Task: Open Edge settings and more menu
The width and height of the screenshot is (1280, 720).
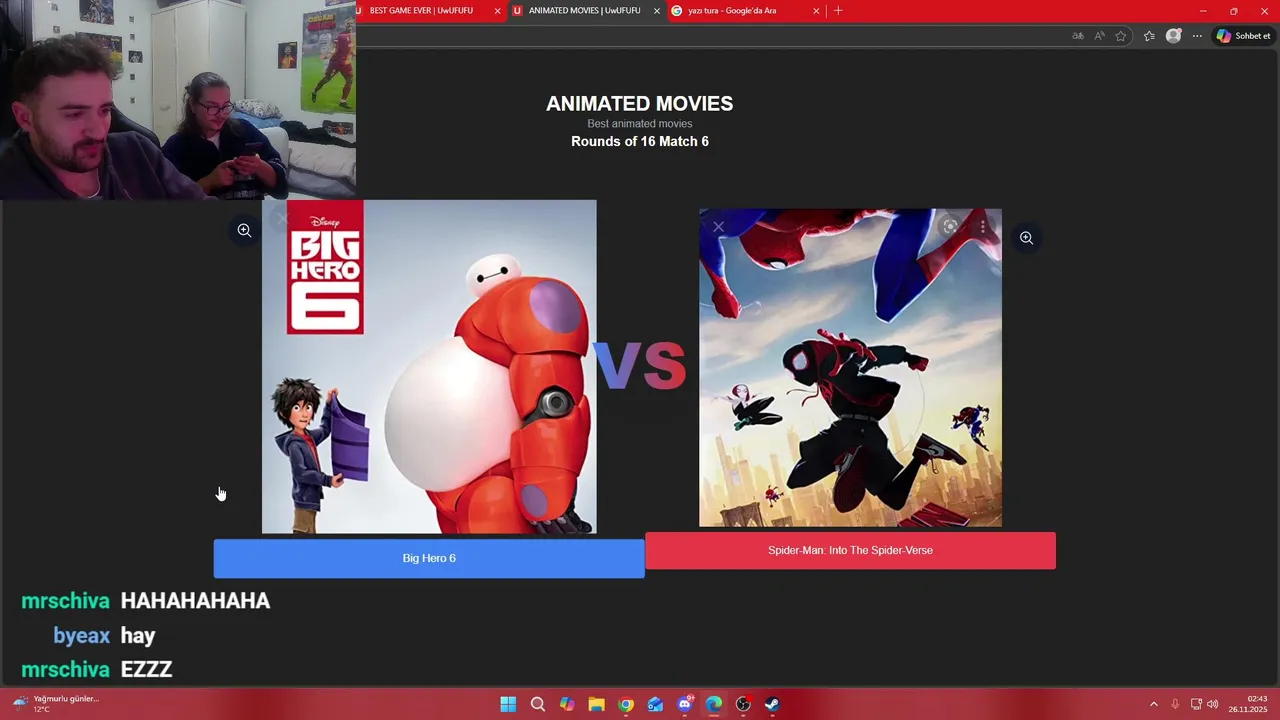Action: [x=1197, y=36]
